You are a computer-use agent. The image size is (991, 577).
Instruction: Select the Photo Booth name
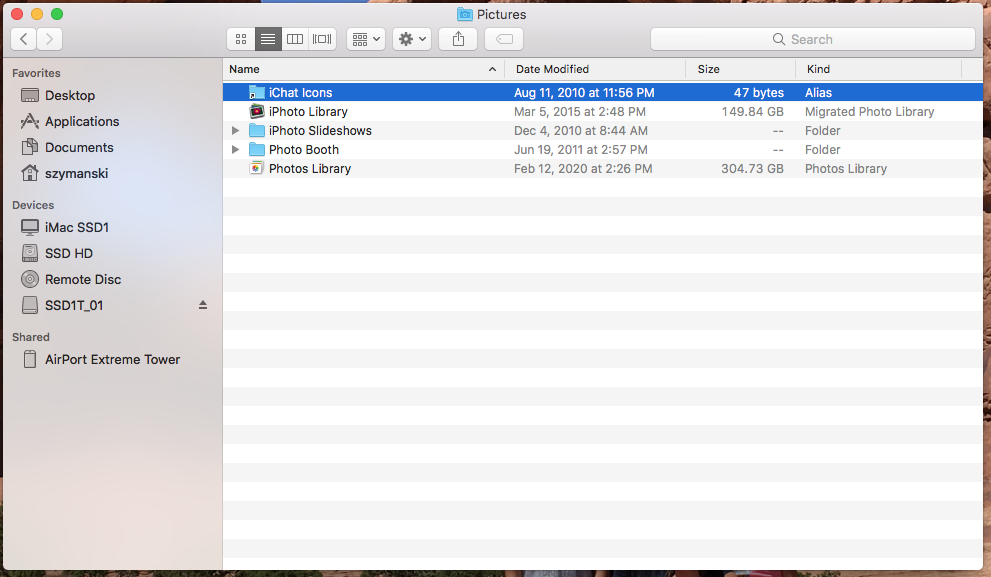pos(303,149)
